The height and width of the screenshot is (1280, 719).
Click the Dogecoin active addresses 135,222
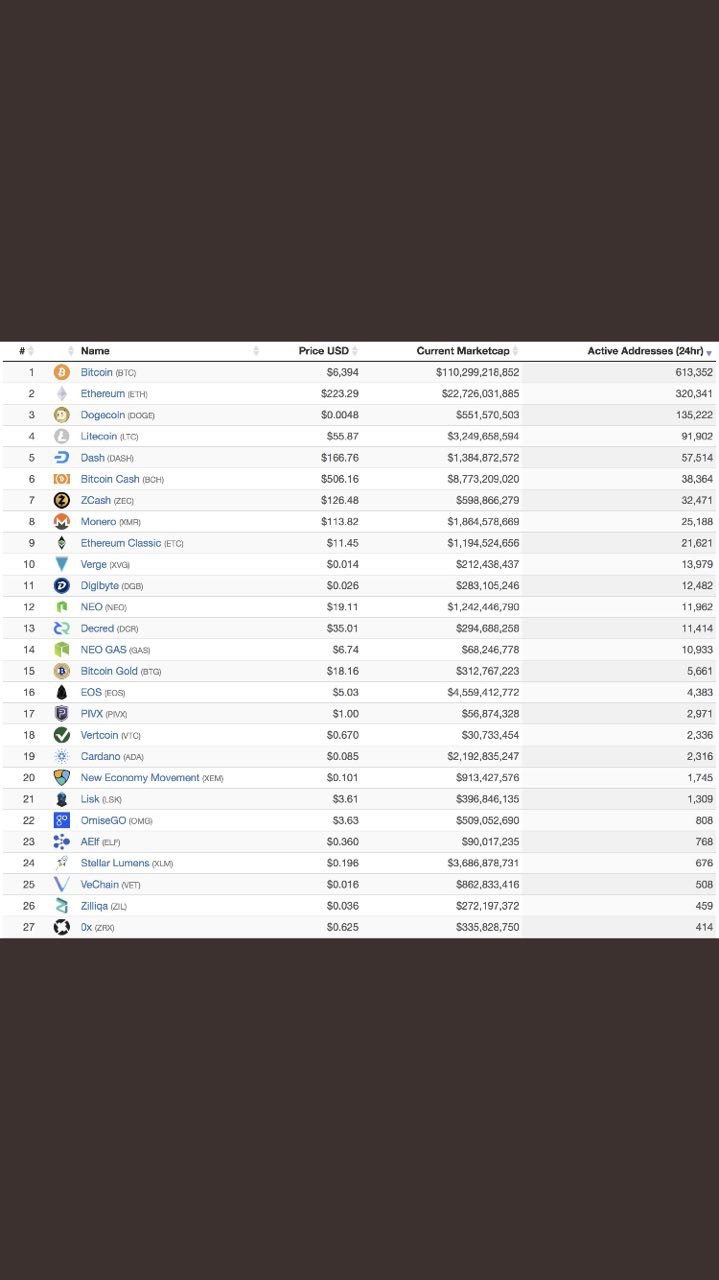tap(694, 415)
